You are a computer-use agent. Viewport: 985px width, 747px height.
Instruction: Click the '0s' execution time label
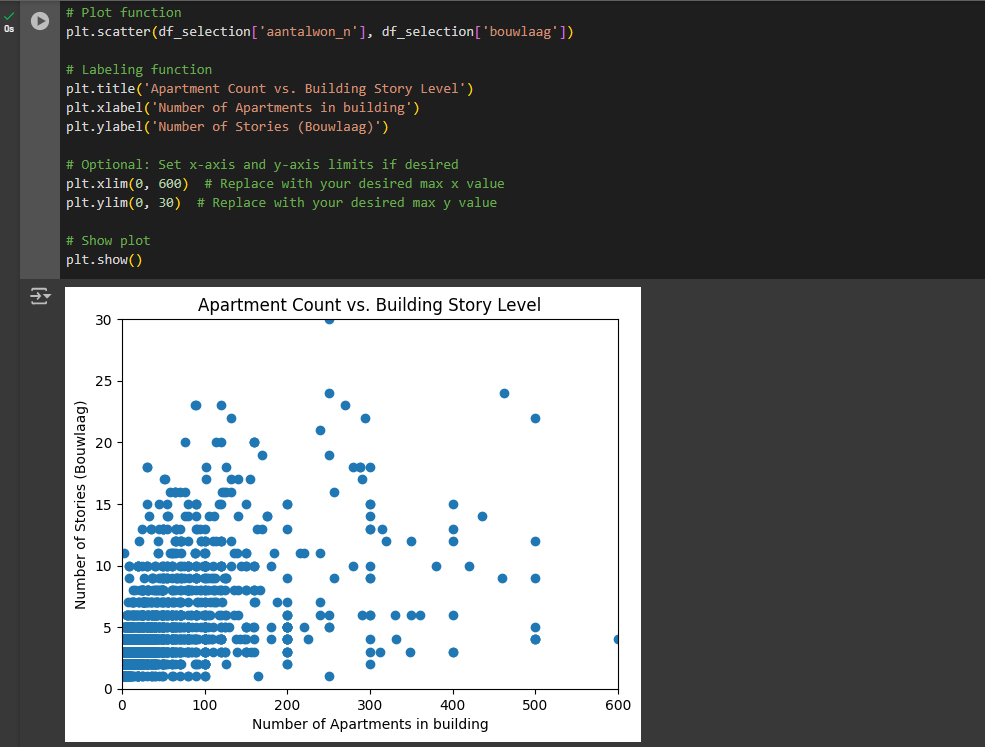[9, 29]
